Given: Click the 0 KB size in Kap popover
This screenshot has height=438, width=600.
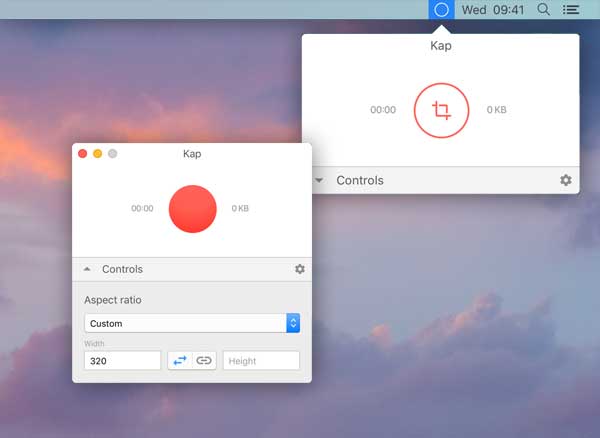Looking at the screenshot, I should (497, 110).
